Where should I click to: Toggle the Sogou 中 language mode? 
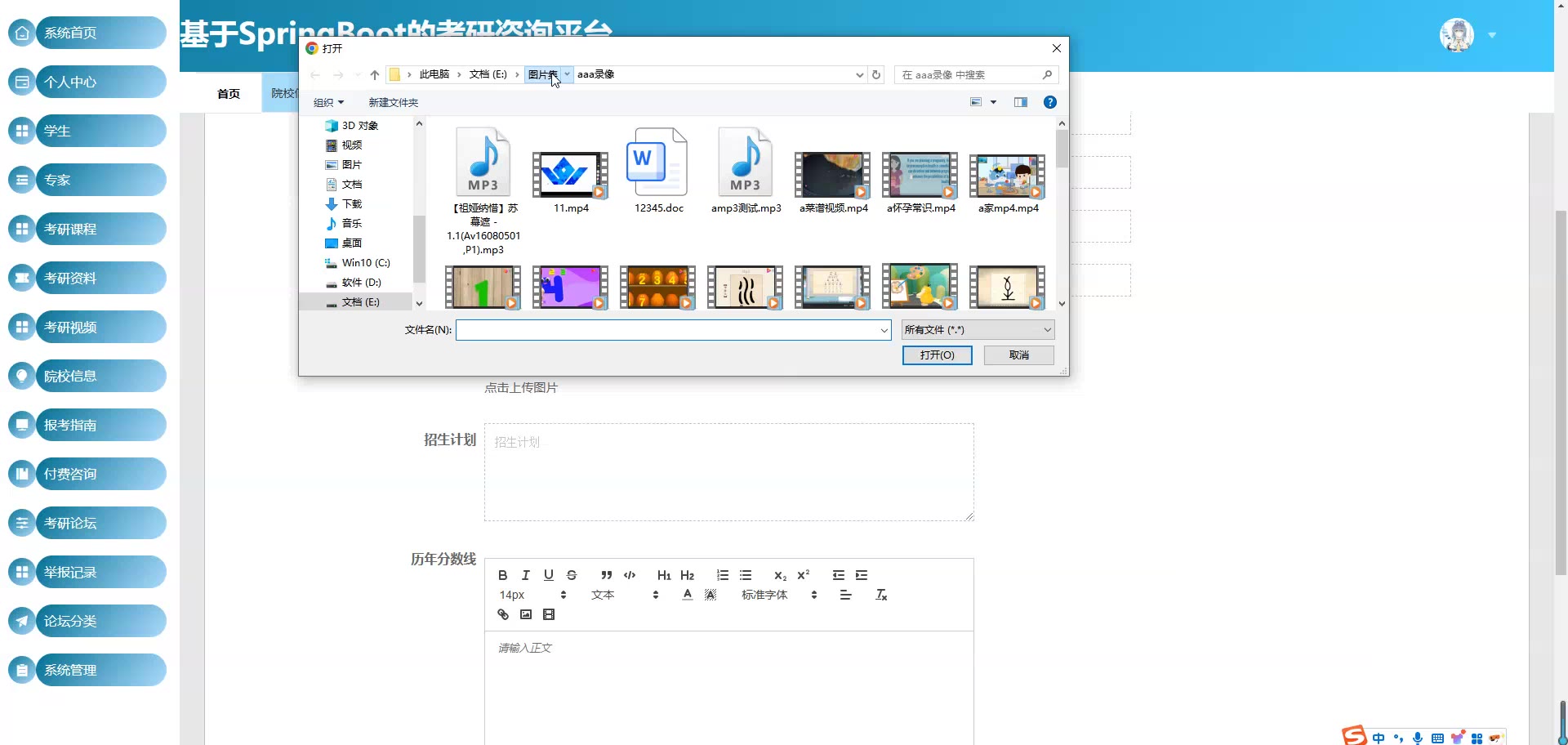[x=1379, y=738]
